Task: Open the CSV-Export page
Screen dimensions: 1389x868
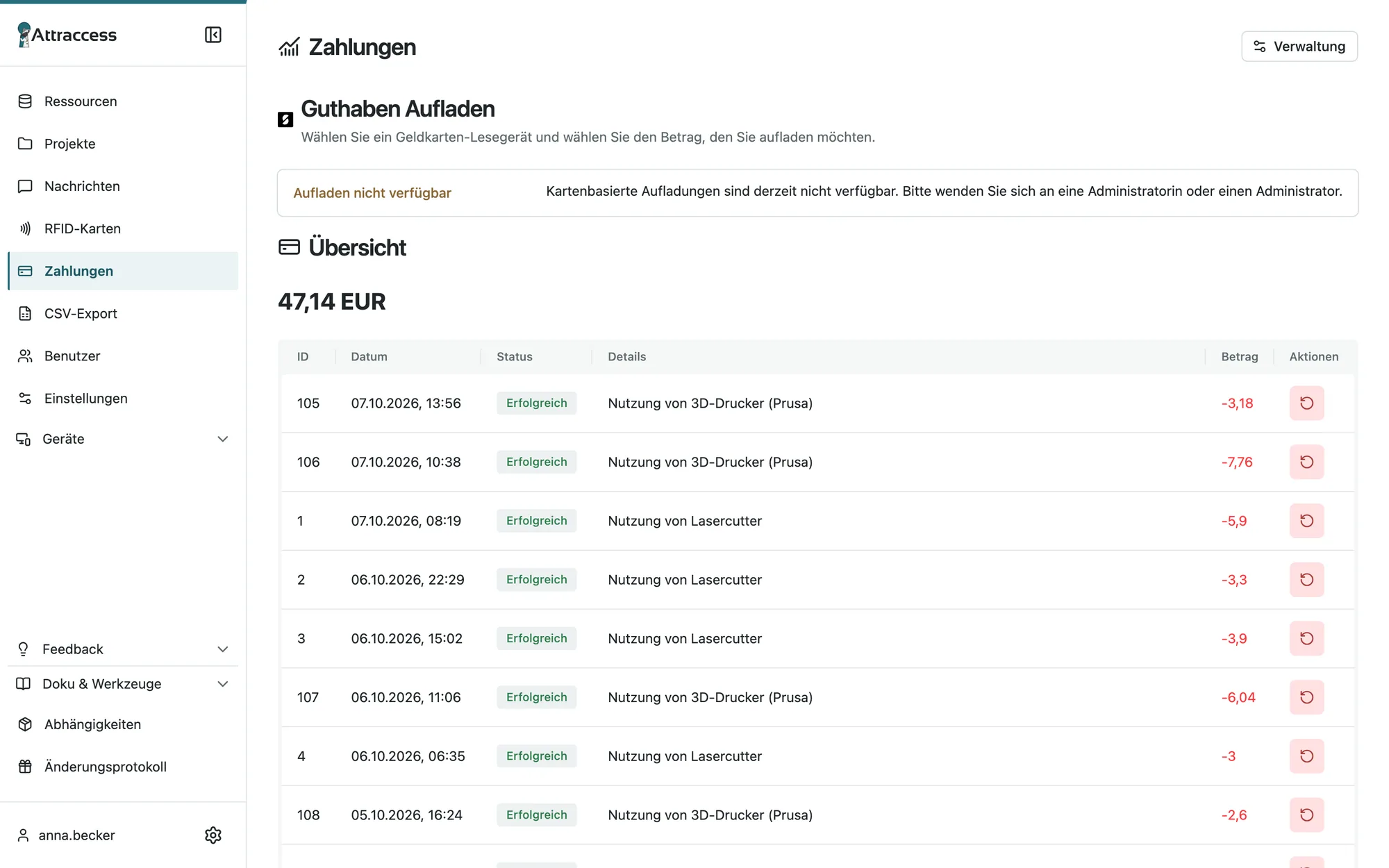Action: click(123, 313)
